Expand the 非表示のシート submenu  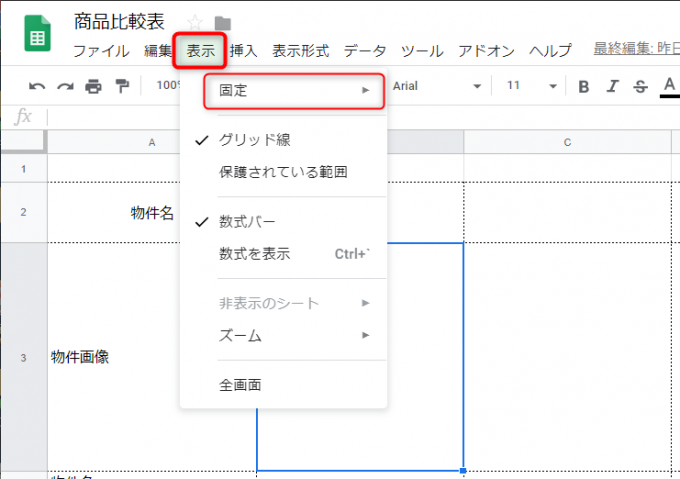283,303
